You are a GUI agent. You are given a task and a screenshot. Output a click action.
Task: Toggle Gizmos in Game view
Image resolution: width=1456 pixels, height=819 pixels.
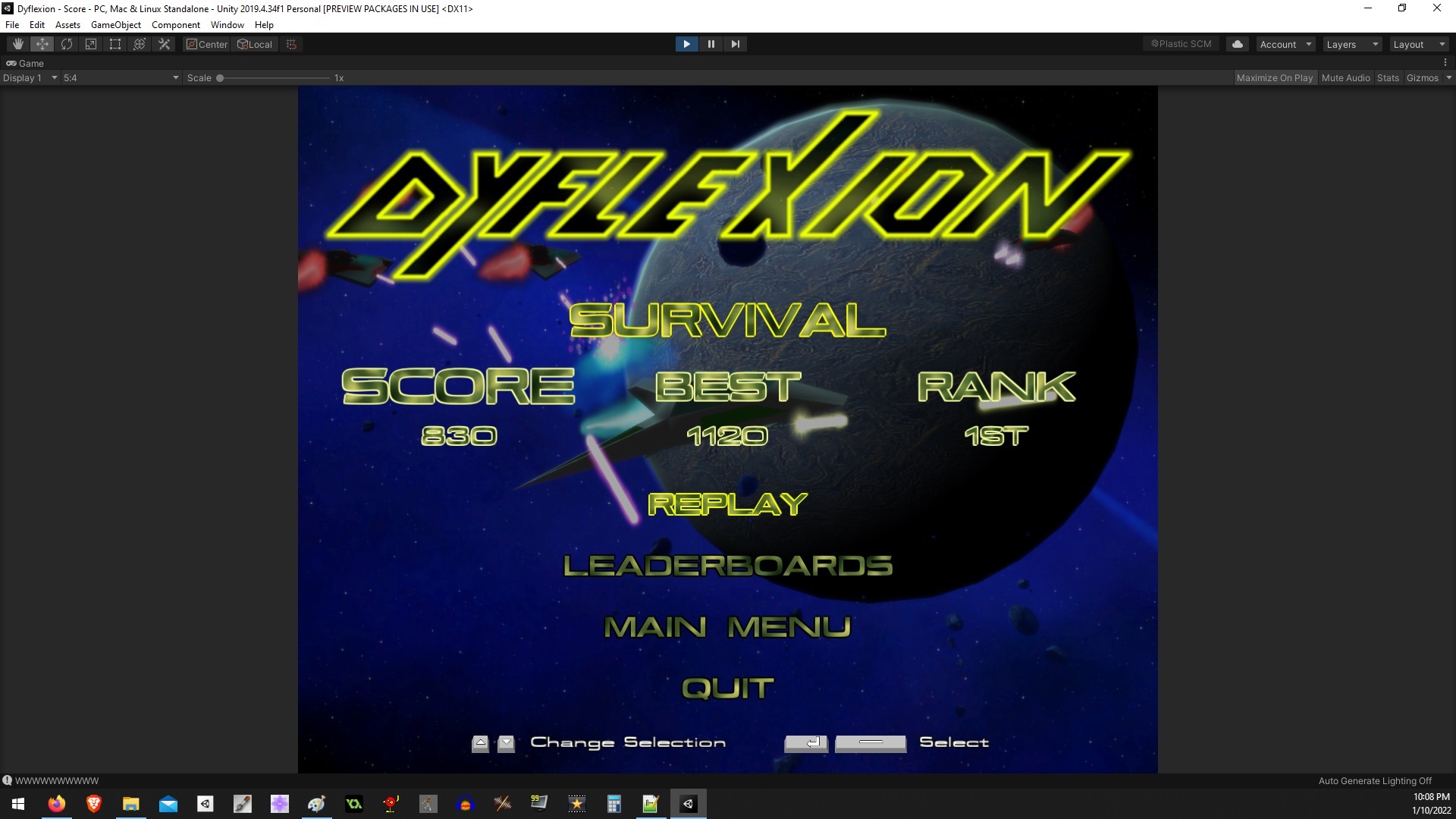[1423, 77]
